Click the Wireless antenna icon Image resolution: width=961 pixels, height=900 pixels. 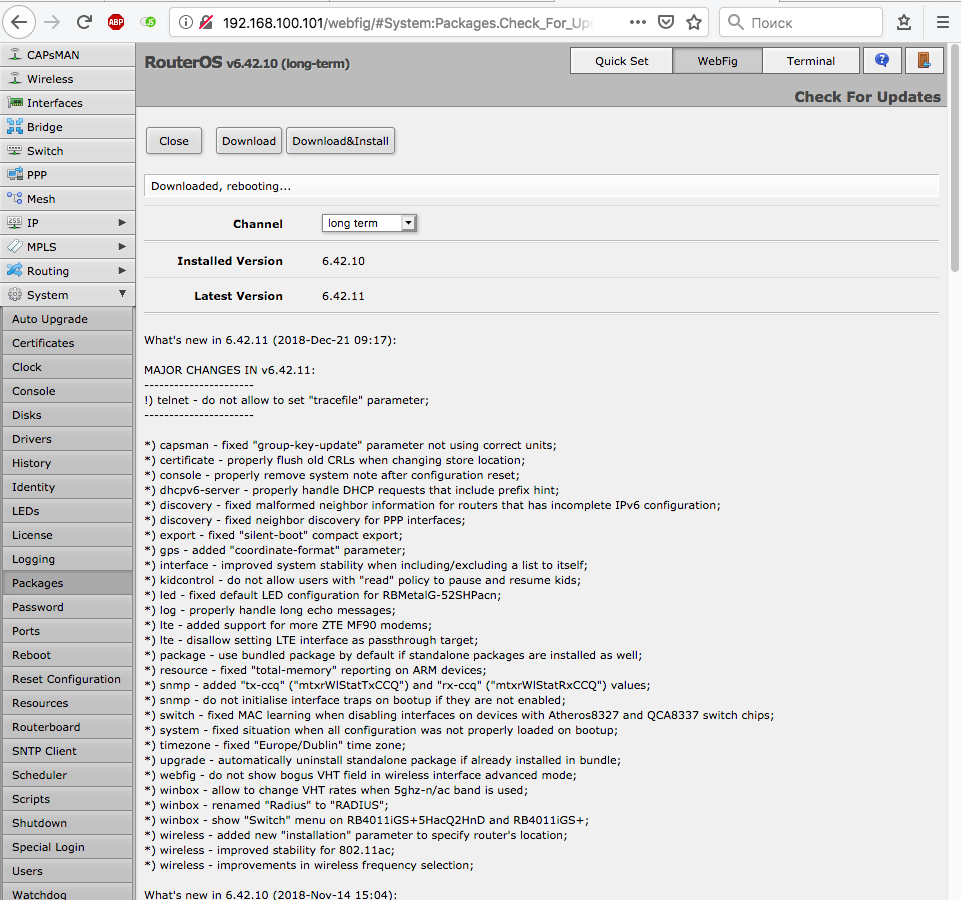pyautogui.click(x=15, y=78)
